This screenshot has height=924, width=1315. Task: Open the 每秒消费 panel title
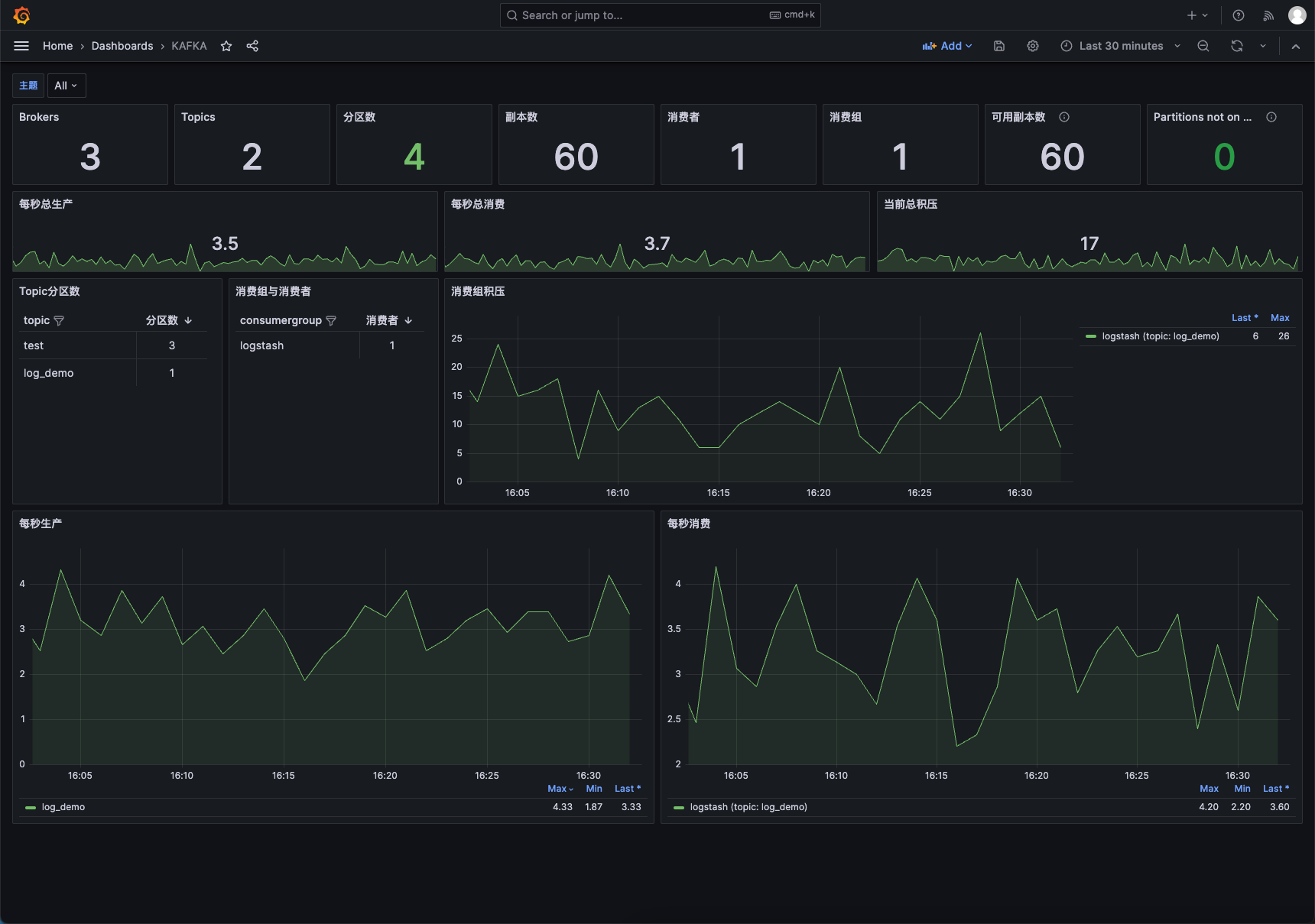pyautogui.click(x=689, y=524)
